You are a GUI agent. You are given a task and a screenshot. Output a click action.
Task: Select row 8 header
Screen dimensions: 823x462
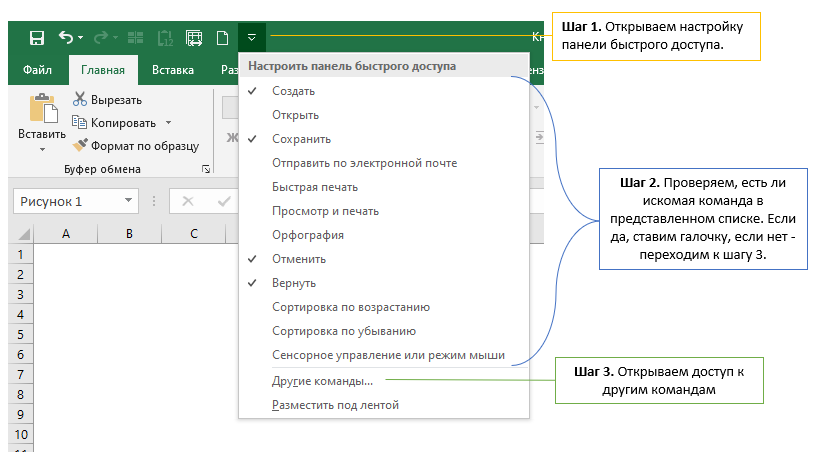(x=20, y=394)
